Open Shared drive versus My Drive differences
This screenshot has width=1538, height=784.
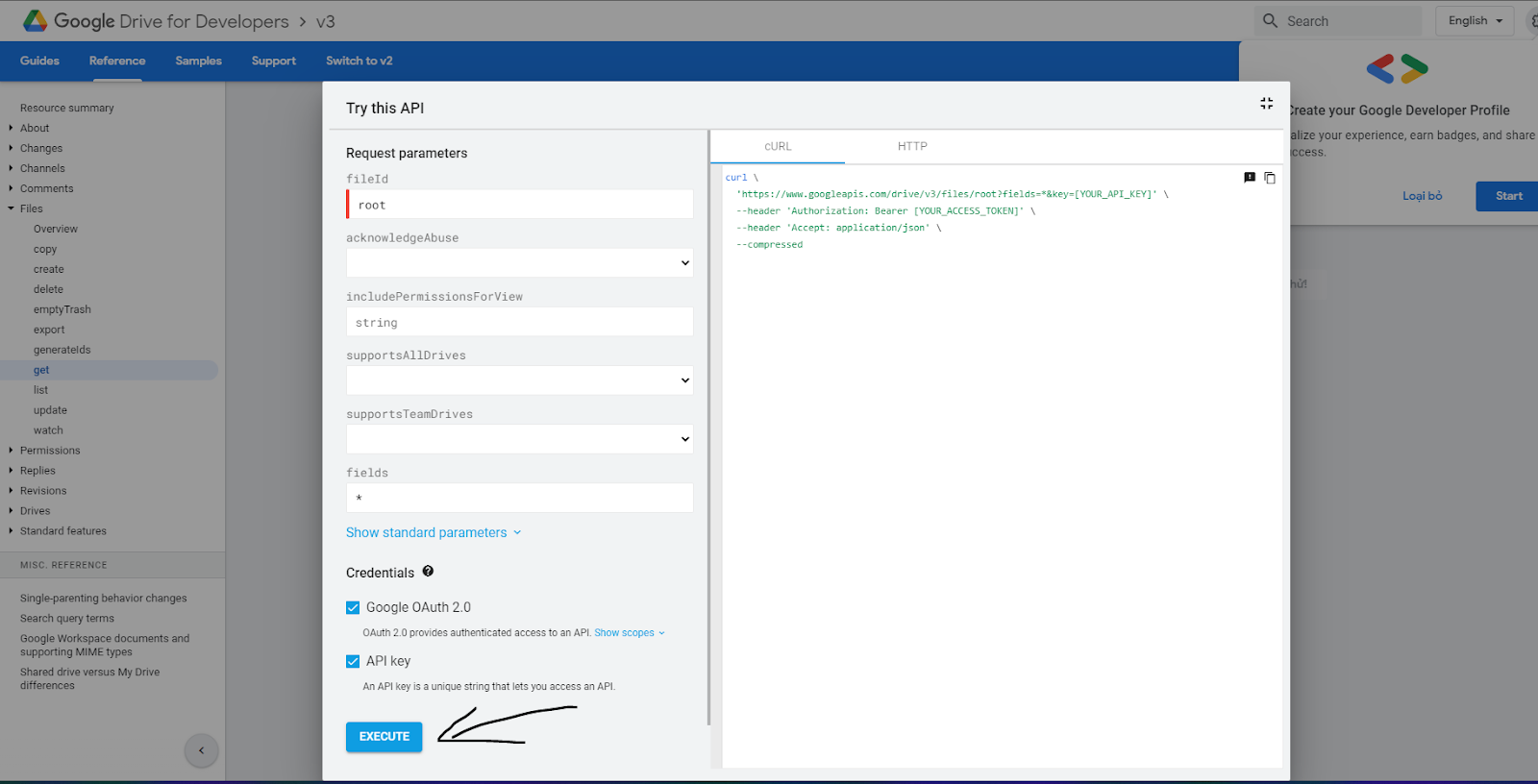coord(90,678)
